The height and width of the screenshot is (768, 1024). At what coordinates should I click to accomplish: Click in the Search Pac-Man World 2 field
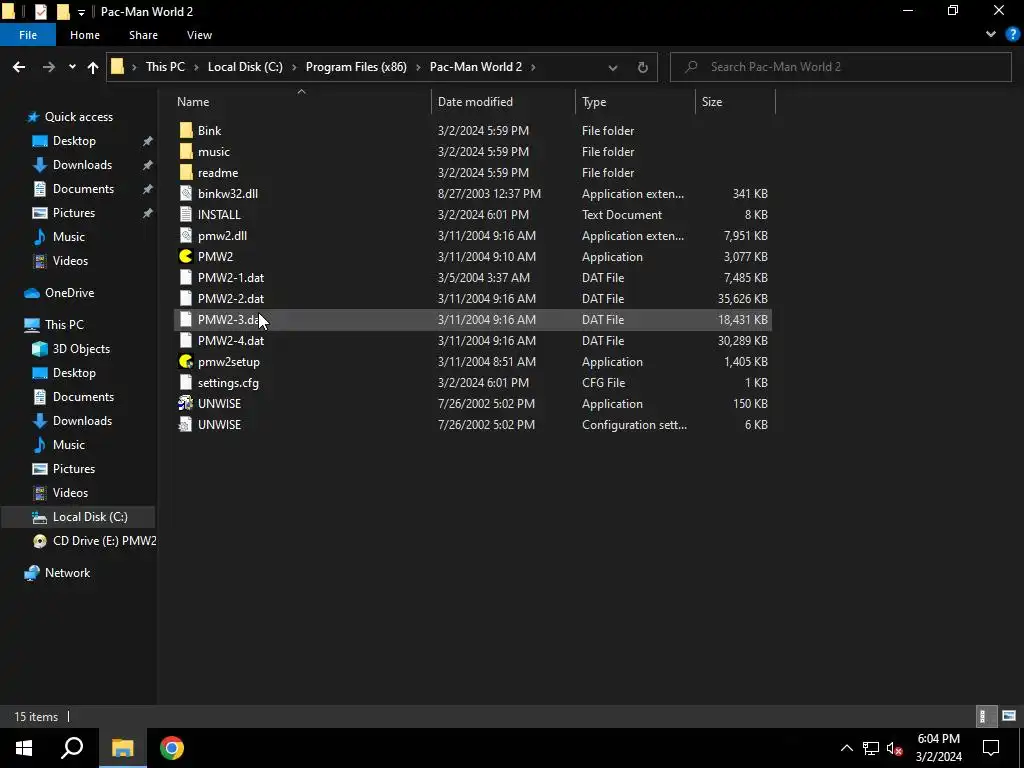[x=840, y=67]
